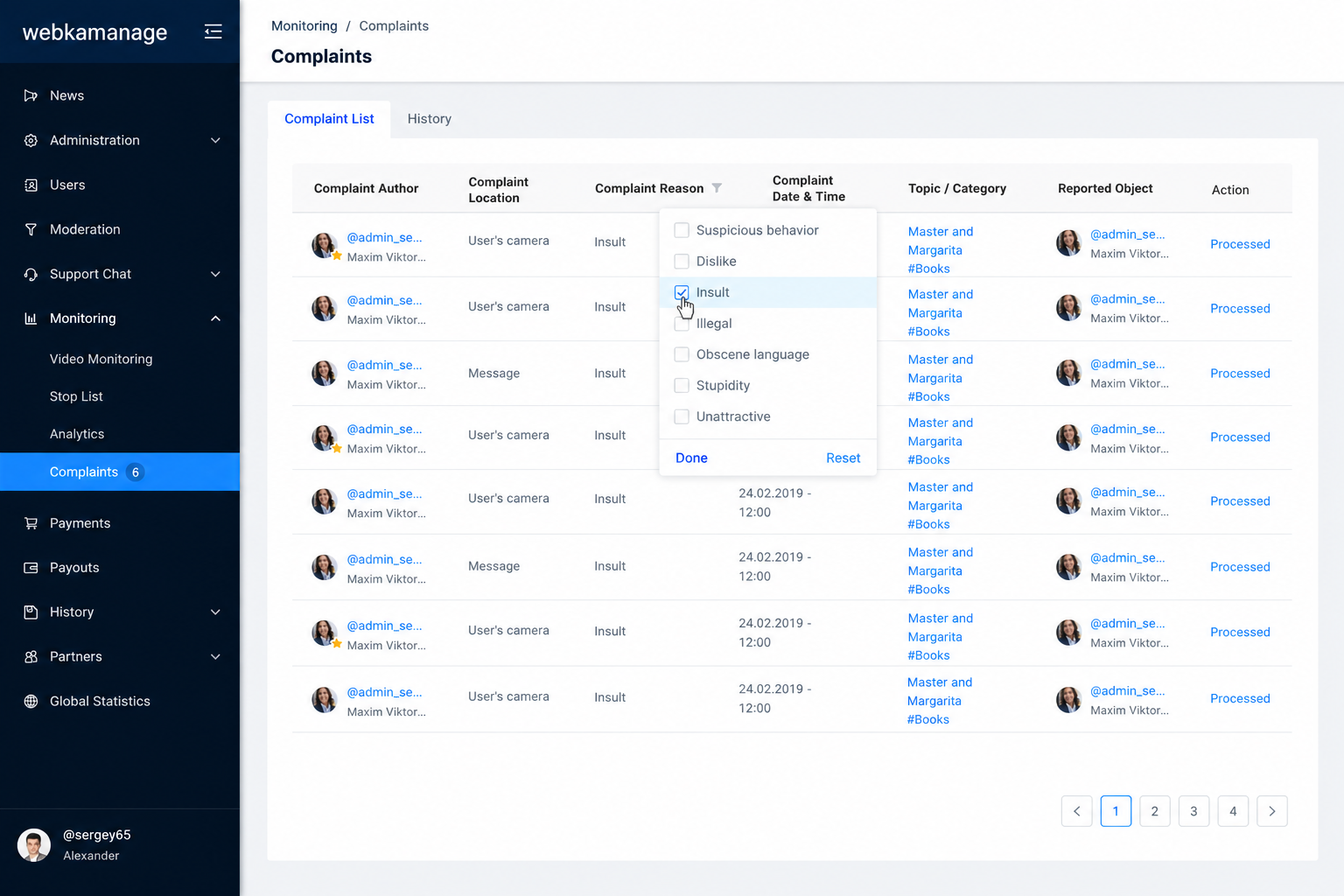Viewport: 1344px width, 896px height.
Task: Click the Partners people icon
Action: tap(31, 657)
